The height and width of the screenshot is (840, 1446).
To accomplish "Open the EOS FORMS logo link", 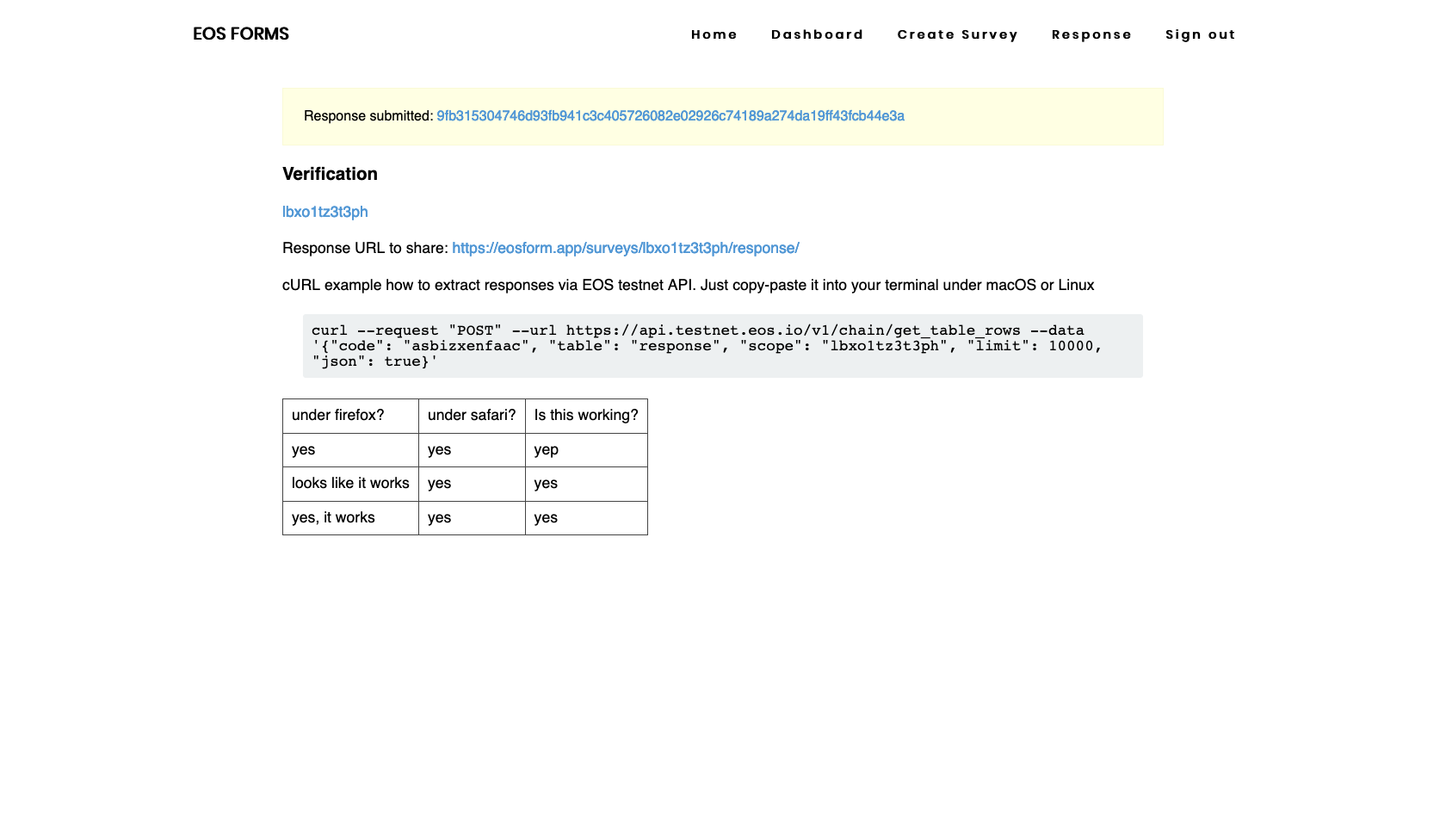I will (241, 34).
